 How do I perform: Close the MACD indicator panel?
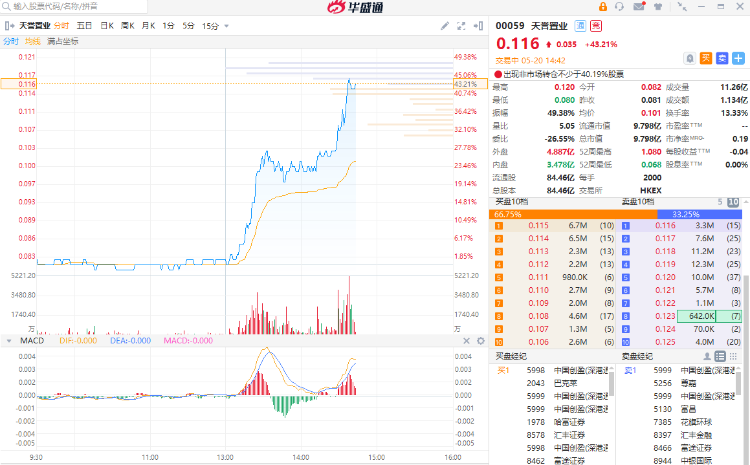click(x=466, y=341)
